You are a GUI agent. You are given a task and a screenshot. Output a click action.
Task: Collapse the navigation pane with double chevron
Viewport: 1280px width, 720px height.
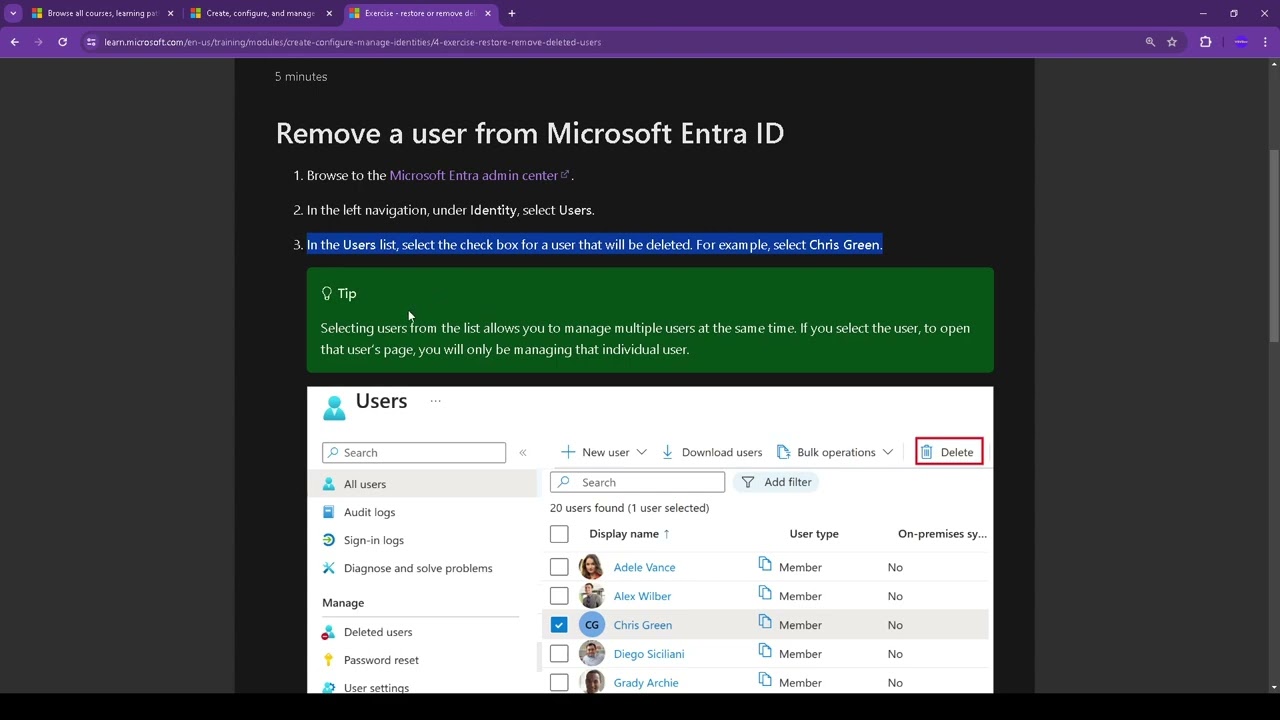point(522,453)
